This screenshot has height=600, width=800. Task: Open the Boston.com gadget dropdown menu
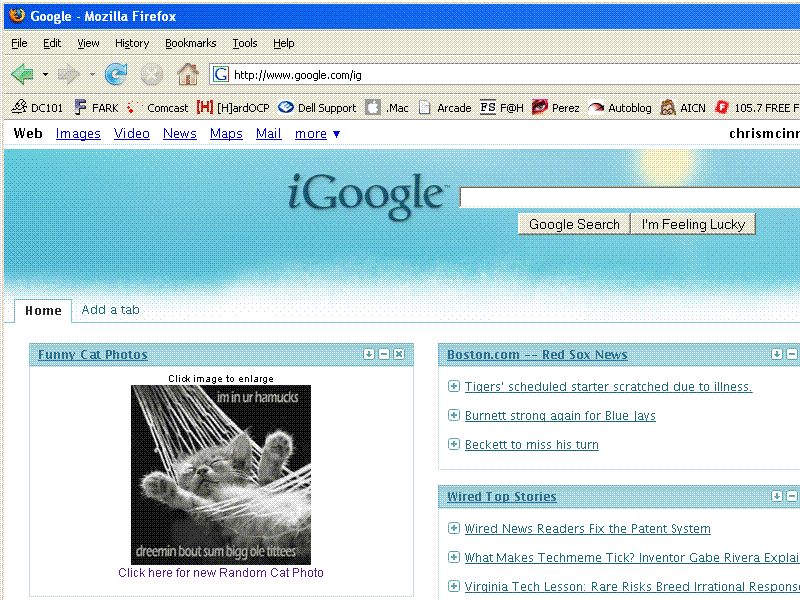[x=777, y=355]
